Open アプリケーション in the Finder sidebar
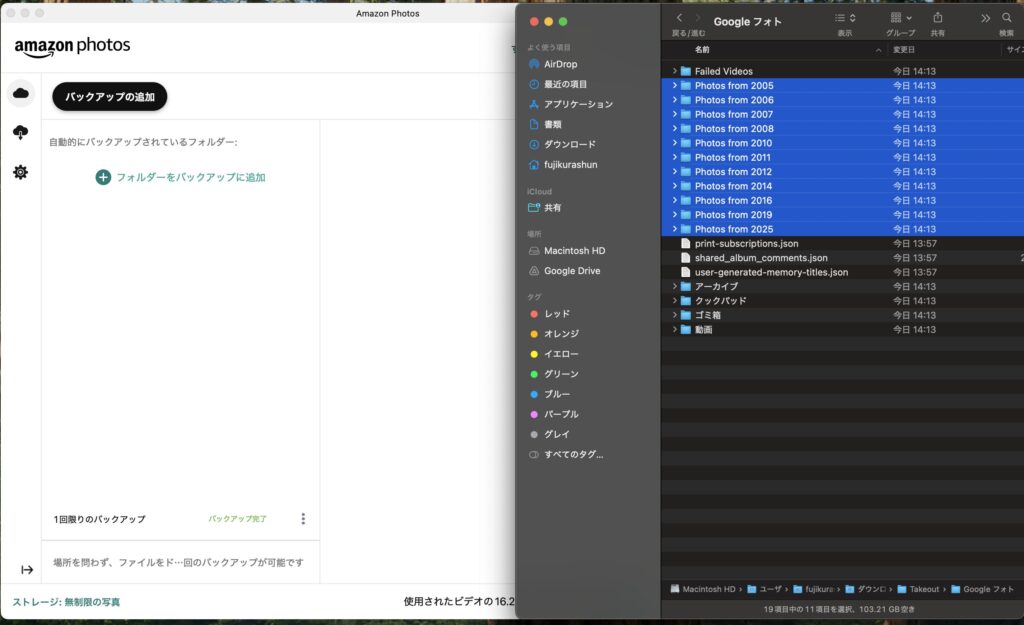The height and width of the screenshot is (625, 1024). coord(579,104)
